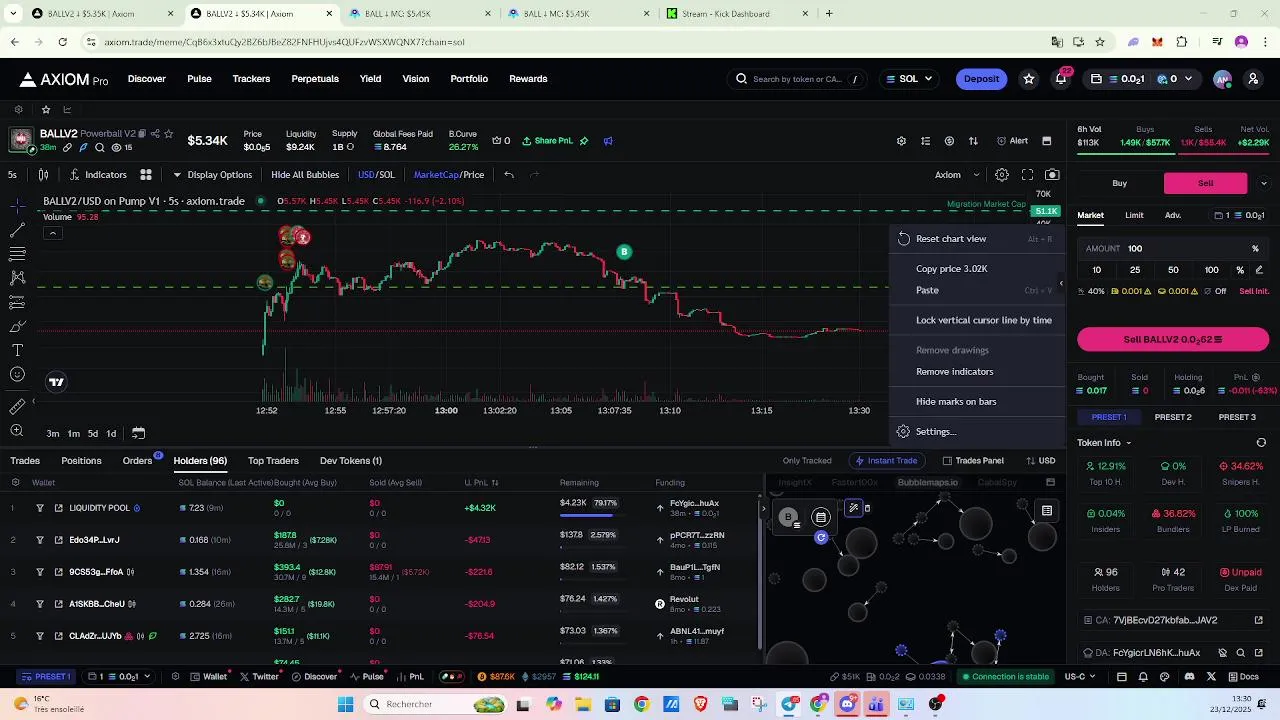Favorite the BALLV2 token with star
This screenshot has height=720, width=1280.
pyautogui.click(x=168, y=134)
